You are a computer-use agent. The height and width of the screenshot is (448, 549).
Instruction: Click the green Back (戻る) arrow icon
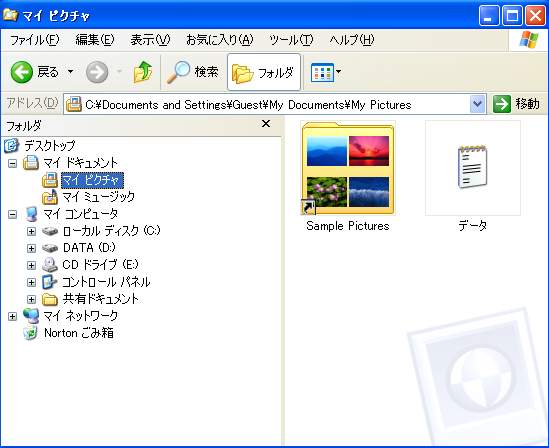click(22, 72)
